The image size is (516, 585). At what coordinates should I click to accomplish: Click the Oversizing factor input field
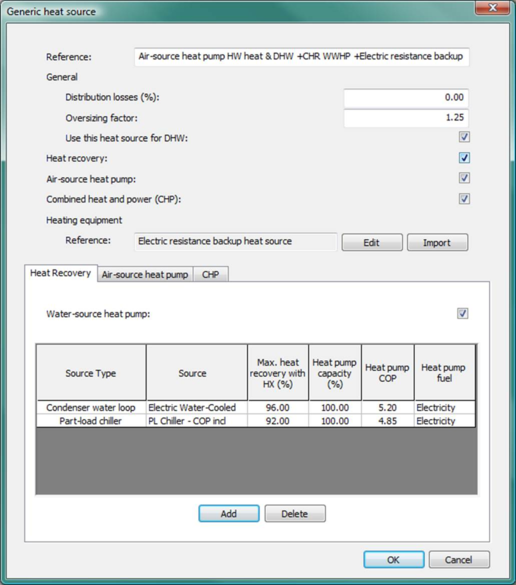point(406,118)
